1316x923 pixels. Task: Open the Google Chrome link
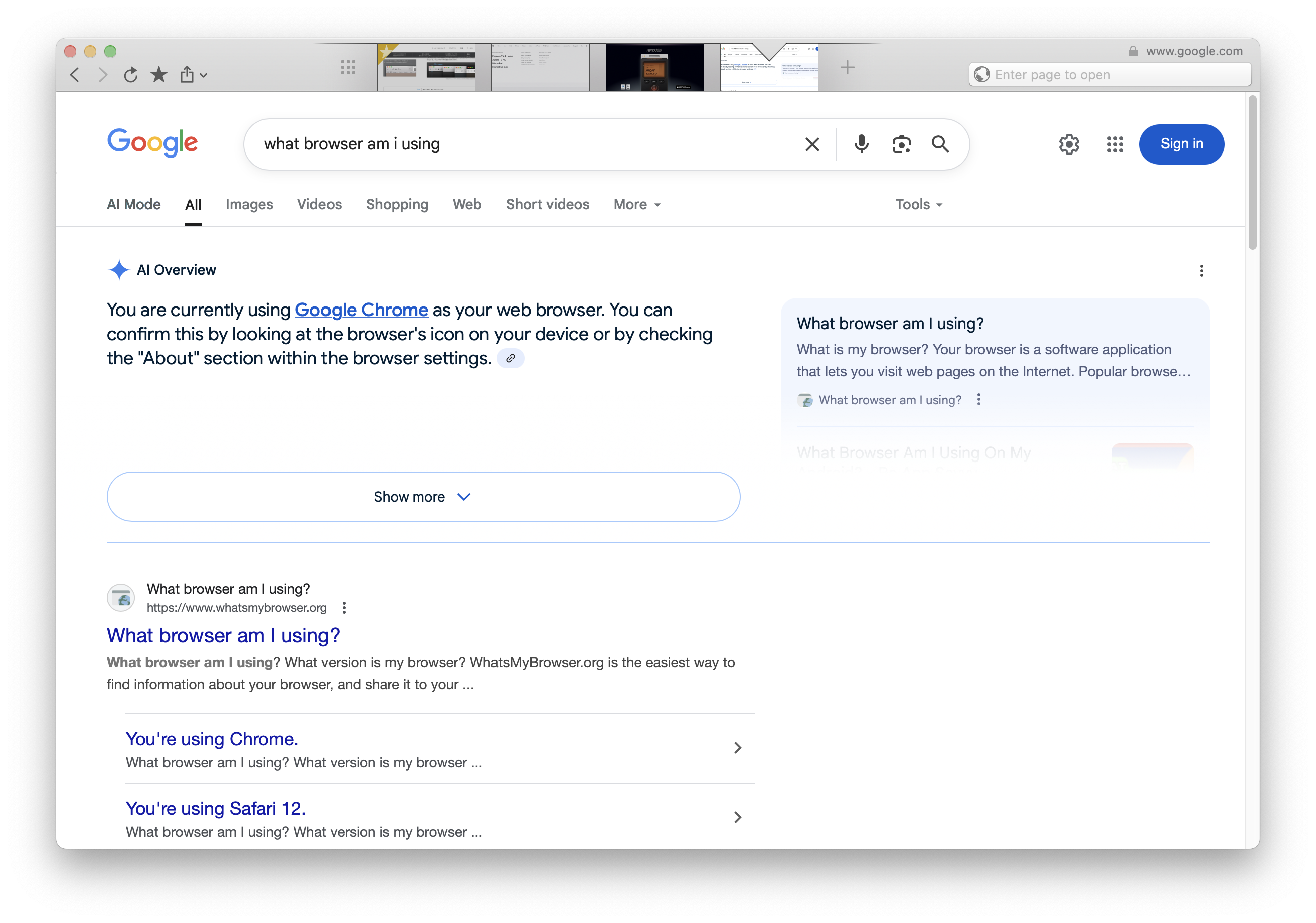tap(362, 310)
